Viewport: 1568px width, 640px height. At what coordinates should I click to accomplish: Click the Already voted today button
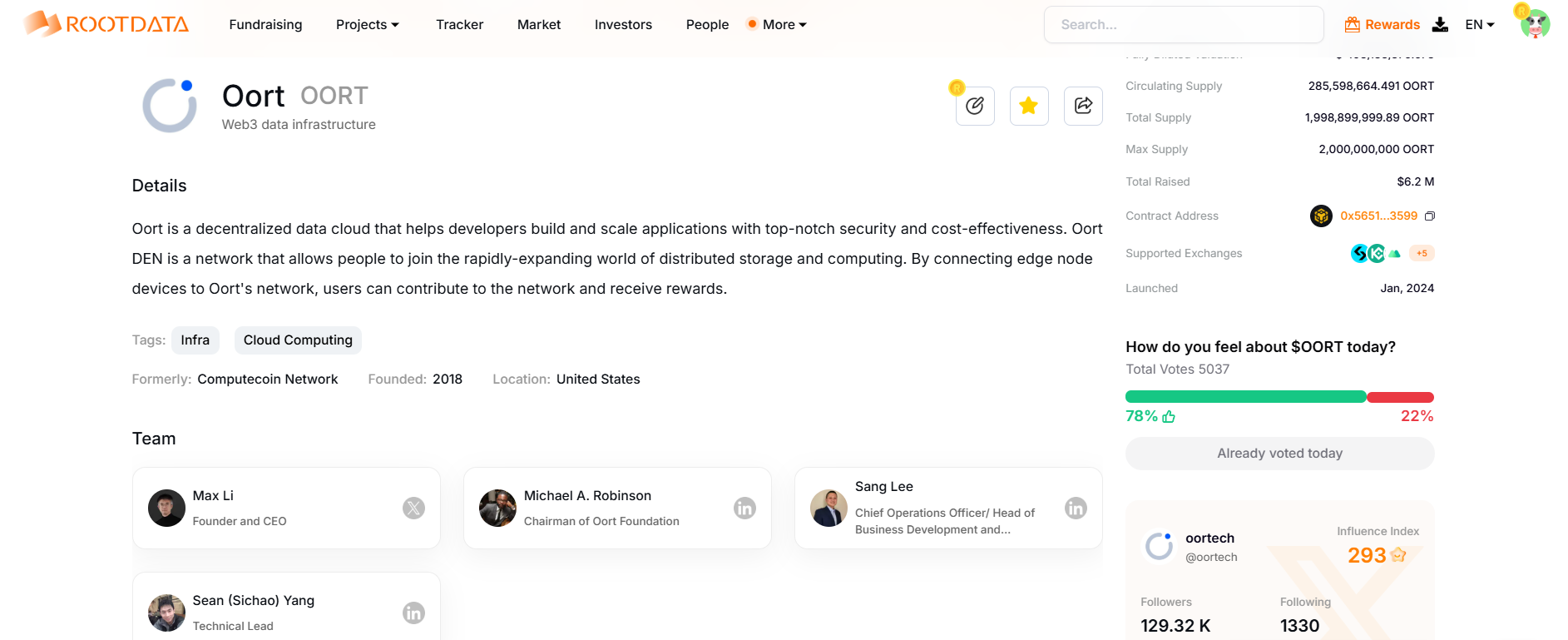tap(1279, 453)
